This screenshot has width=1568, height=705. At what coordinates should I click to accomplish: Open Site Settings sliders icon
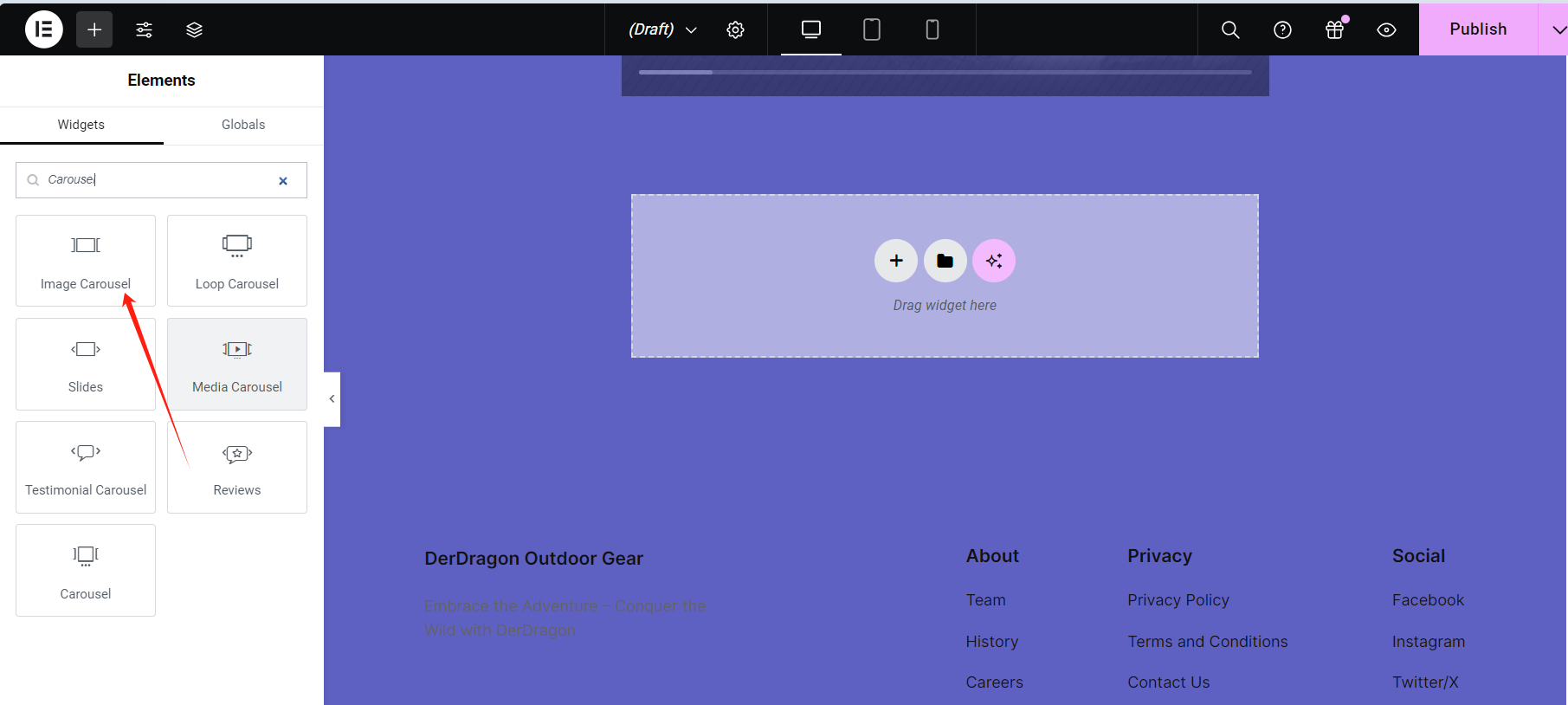coord(145,29)
